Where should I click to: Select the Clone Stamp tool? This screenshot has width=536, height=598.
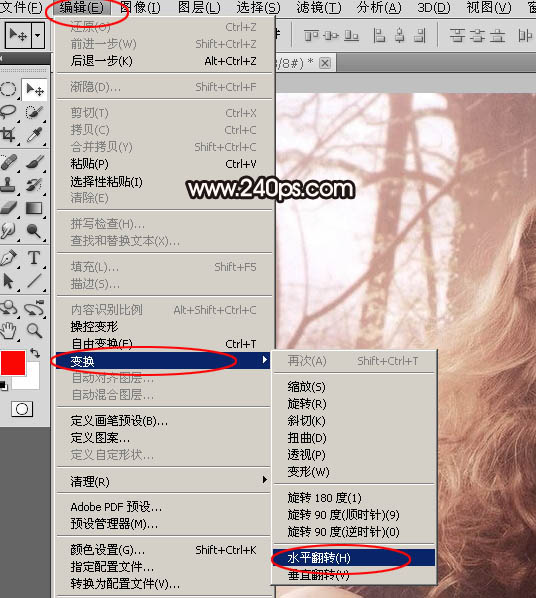tap(8, 185)
